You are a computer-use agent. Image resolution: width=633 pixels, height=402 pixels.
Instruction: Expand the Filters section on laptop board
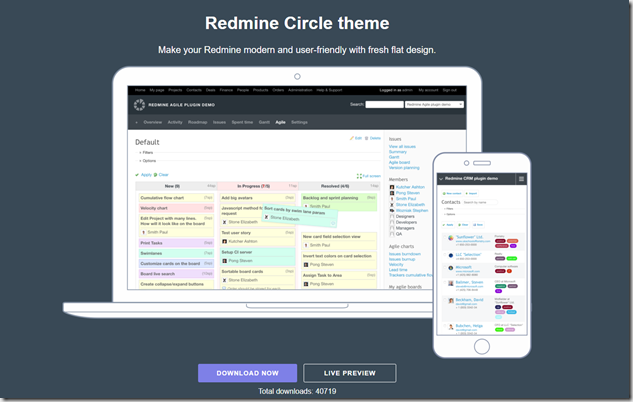[x=146, y=153]
